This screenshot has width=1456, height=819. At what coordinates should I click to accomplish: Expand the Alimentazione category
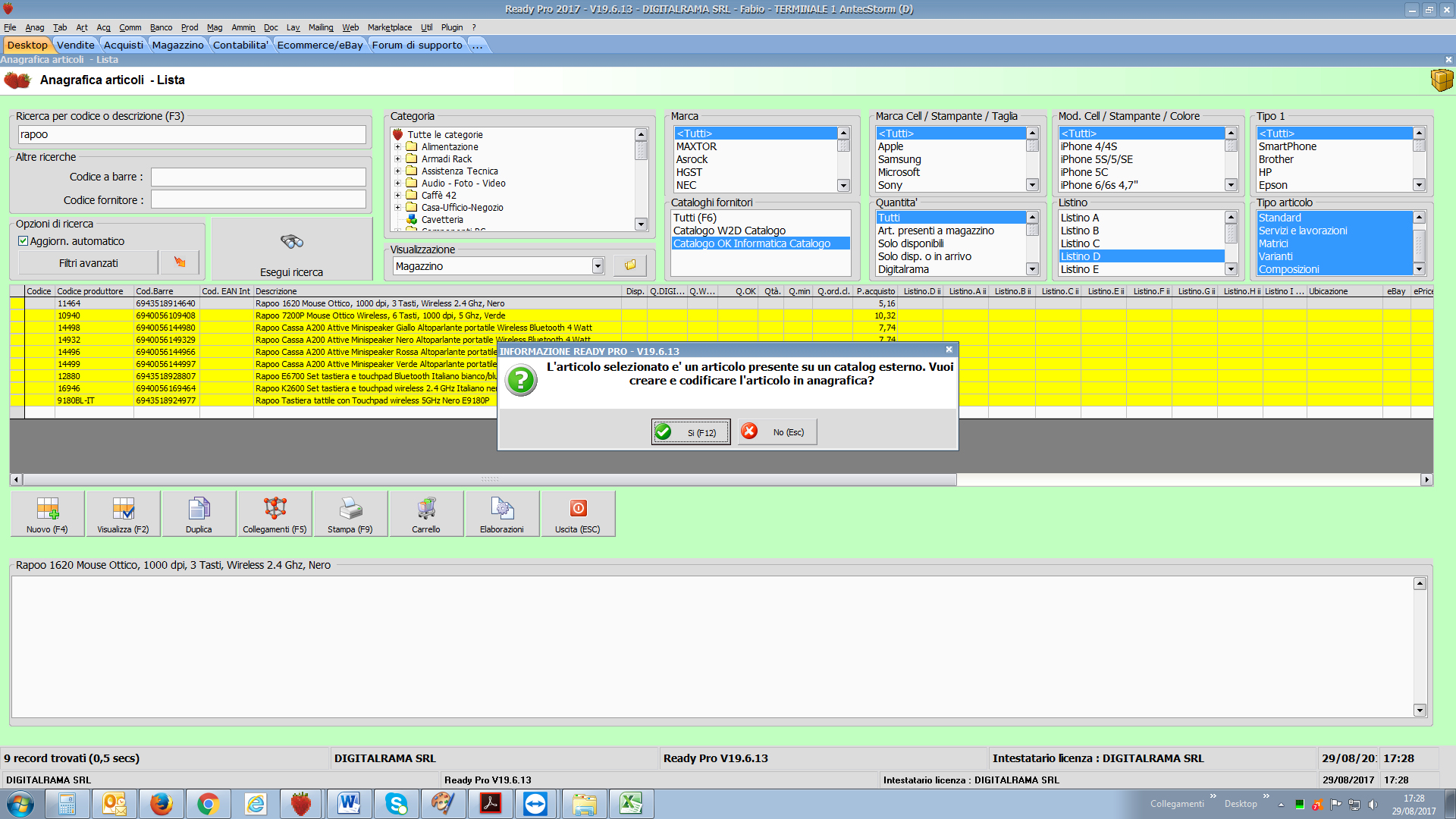(x=397, y=147)
